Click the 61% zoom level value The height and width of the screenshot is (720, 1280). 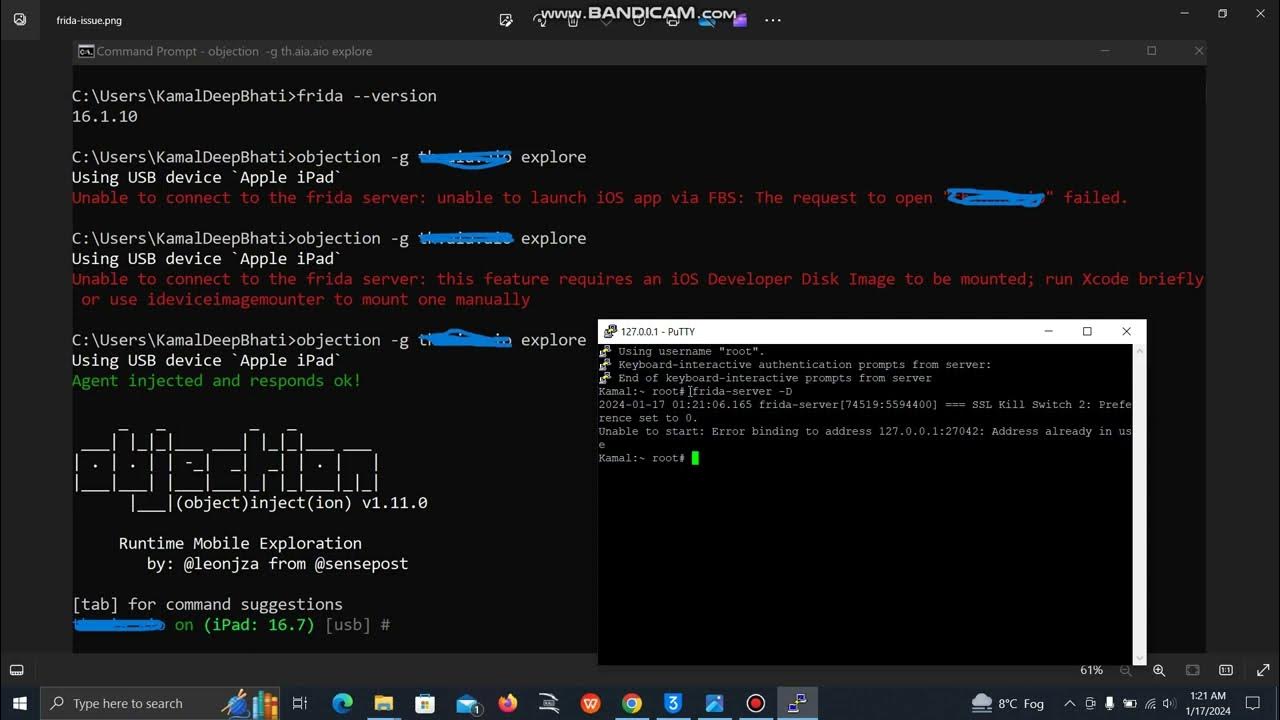[x=1091, y=670]
